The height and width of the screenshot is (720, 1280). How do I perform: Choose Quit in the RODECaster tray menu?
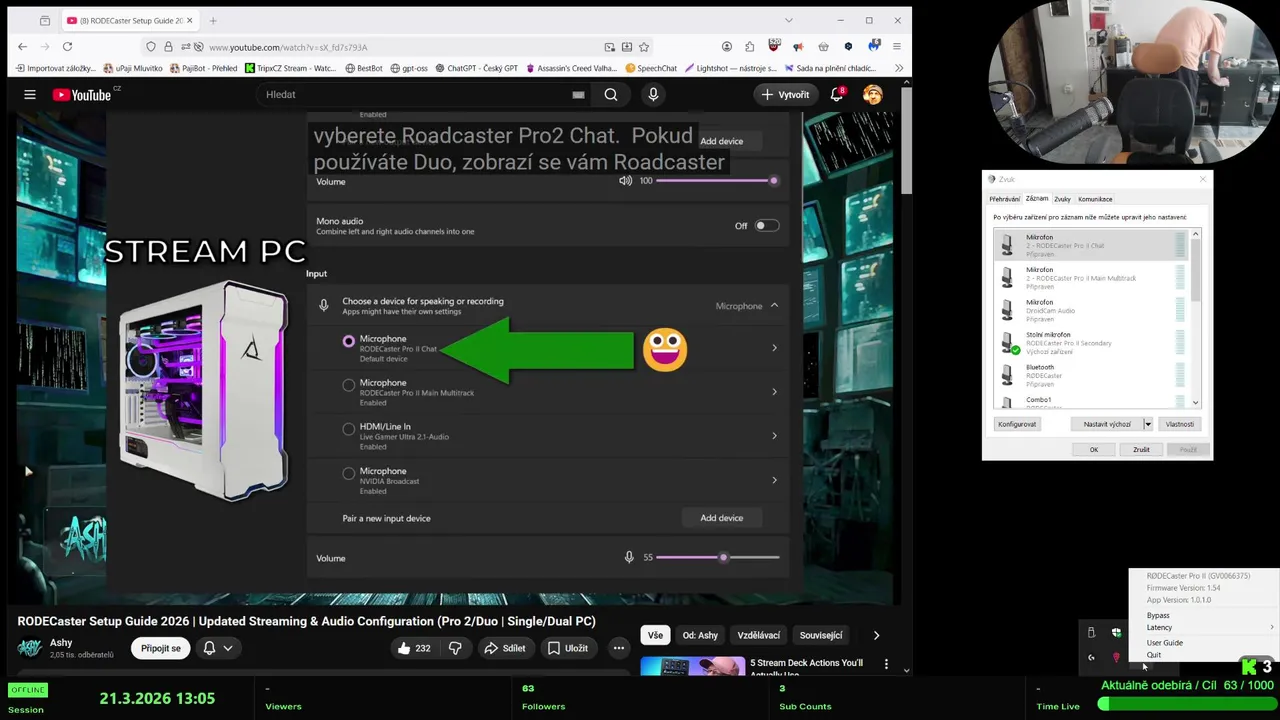pos(1154,655)
